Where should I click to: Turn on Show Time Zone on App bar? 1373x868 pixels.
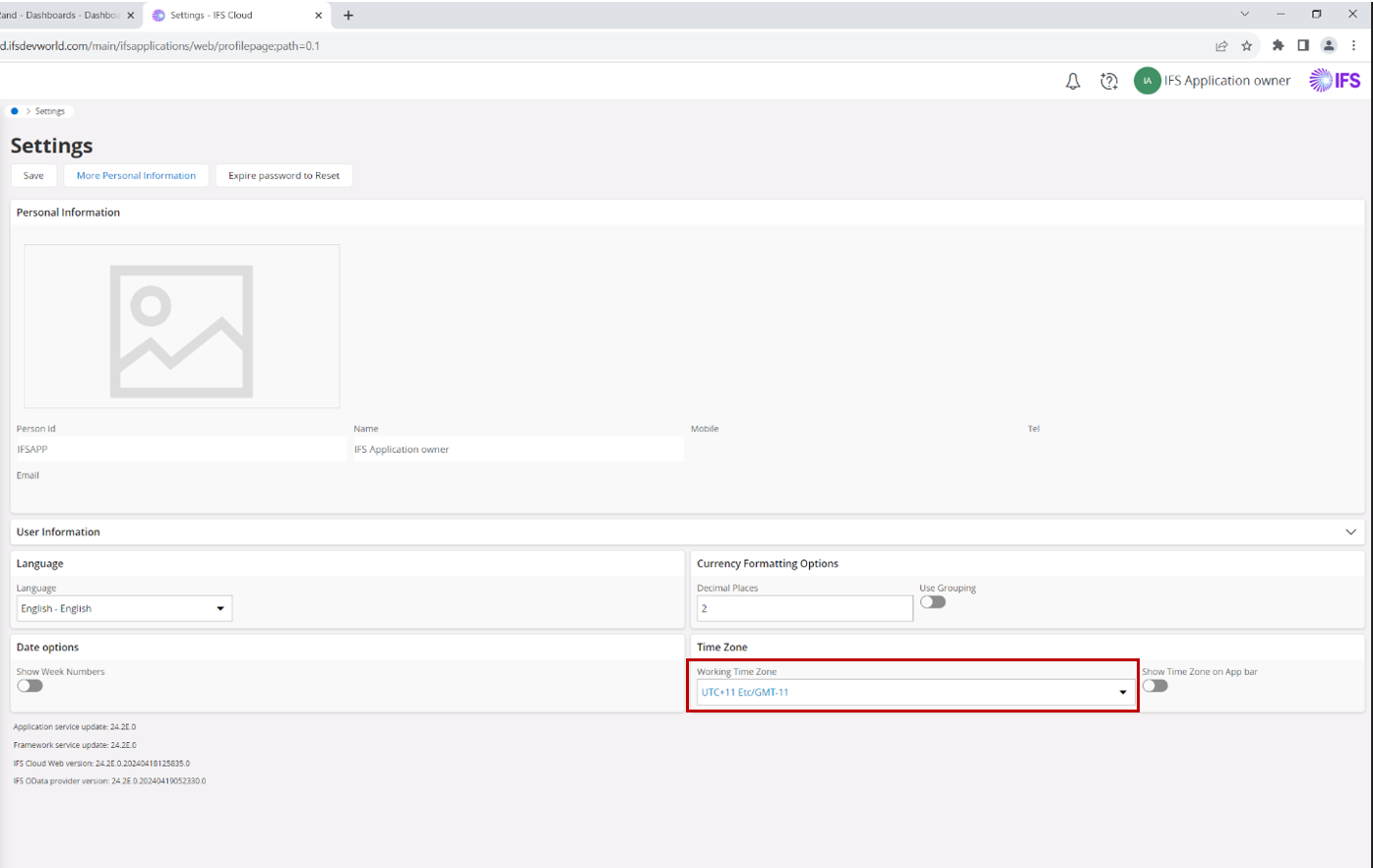tap(1155, 685)
